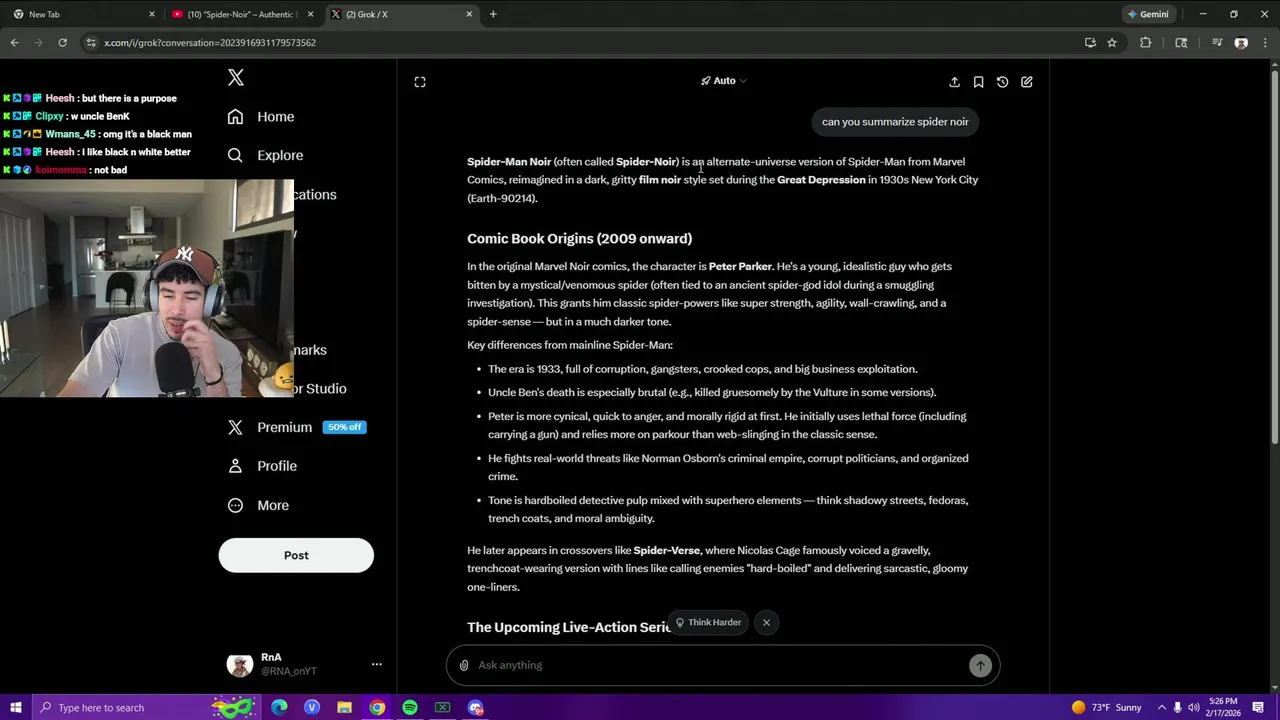
Task: Open browser Extensions puzzle icon
Action: (x=1146, y=43)
